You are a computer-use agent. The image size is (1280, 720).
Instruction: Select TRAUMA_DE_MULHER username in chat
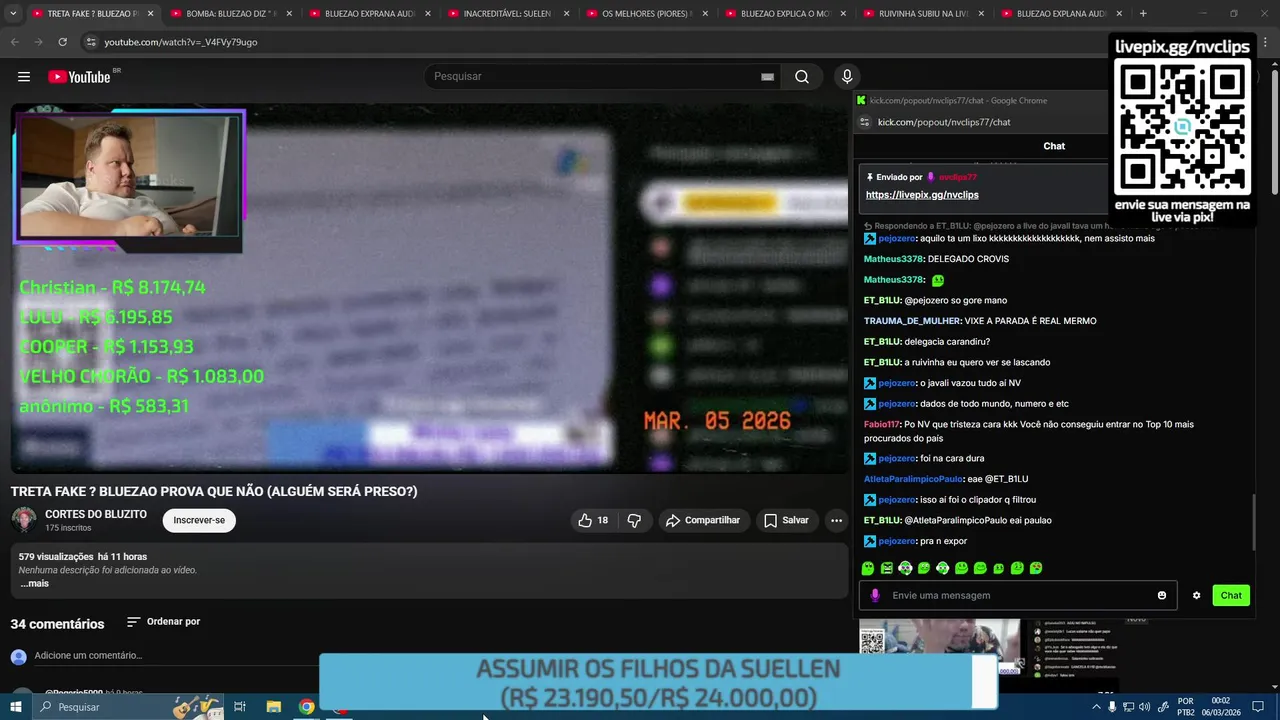(912, 321)
